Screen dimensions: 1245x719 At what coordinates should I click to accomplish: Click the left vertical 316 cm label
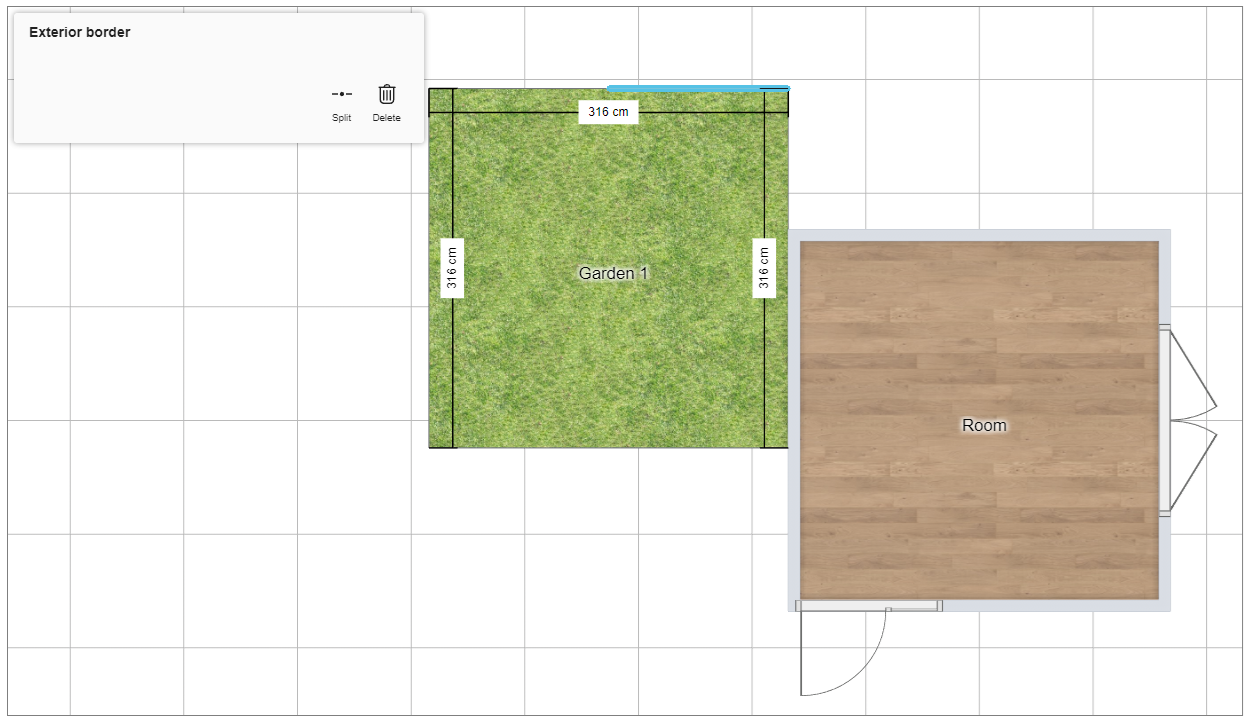[452, 268]
